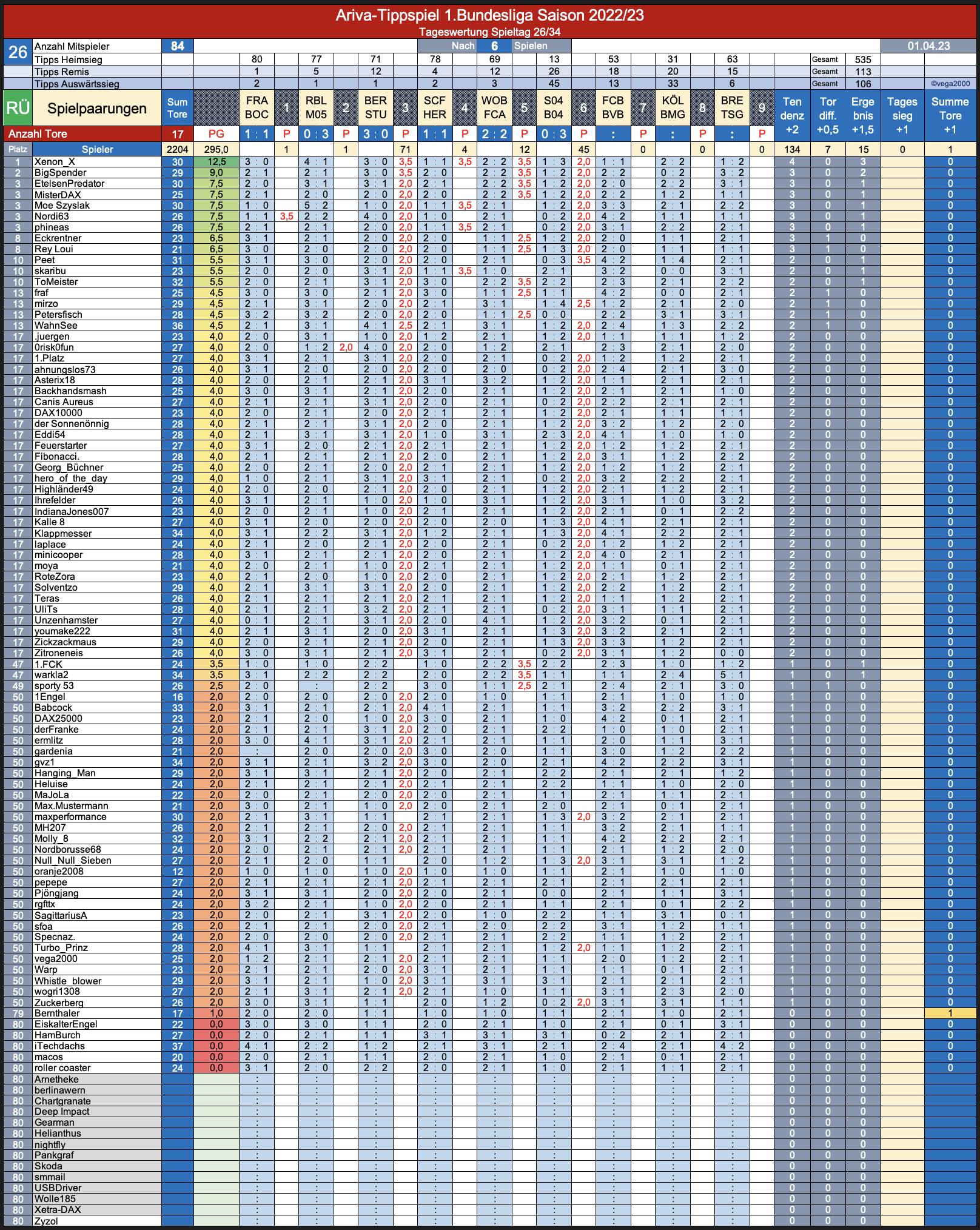The image size is (980, 1230).
Task: Select the 'Tor diff. +0,5' column header
Action: [x=828, y=115]
